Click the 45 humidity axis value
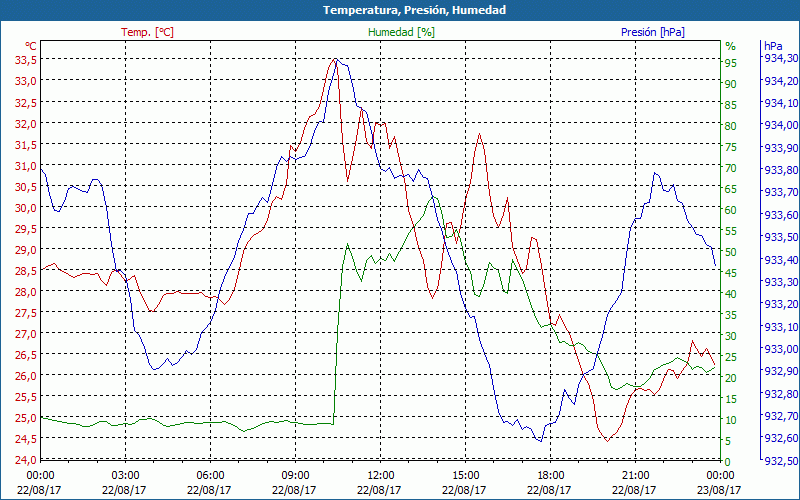The width and height of the screenshot is (800, 500). click(x=731, y=273)
